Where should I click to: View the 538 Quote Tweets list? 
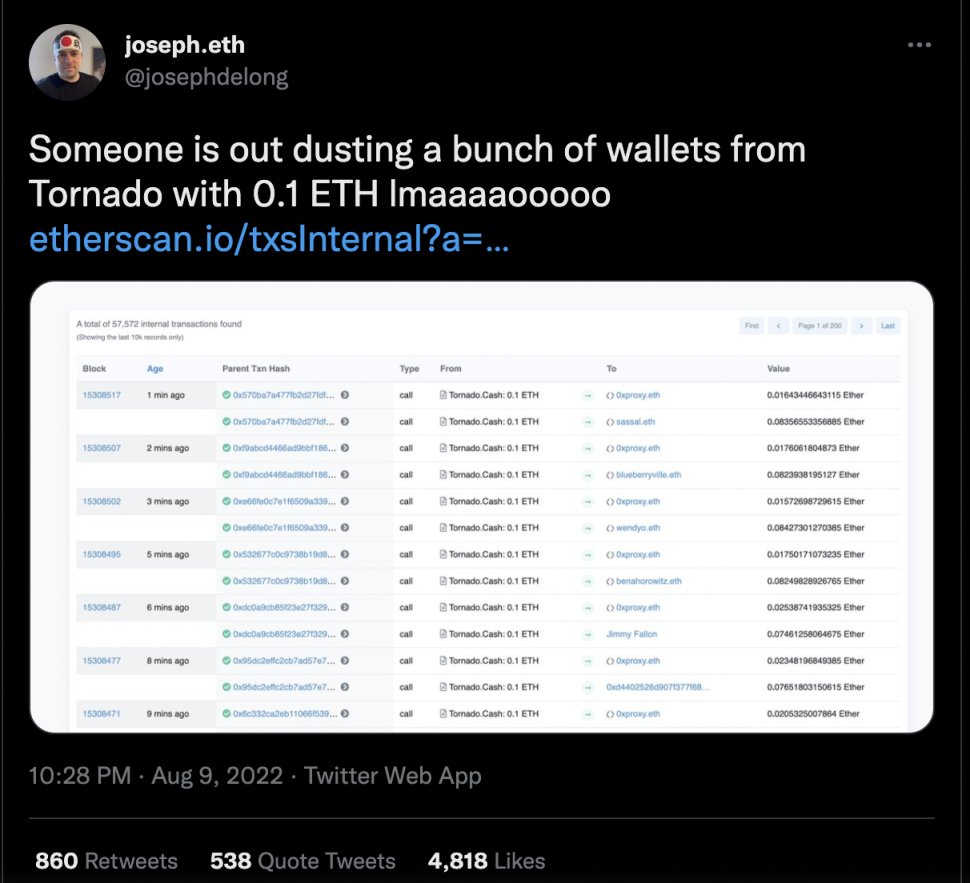pyautogui.click(x=302, y=860)
